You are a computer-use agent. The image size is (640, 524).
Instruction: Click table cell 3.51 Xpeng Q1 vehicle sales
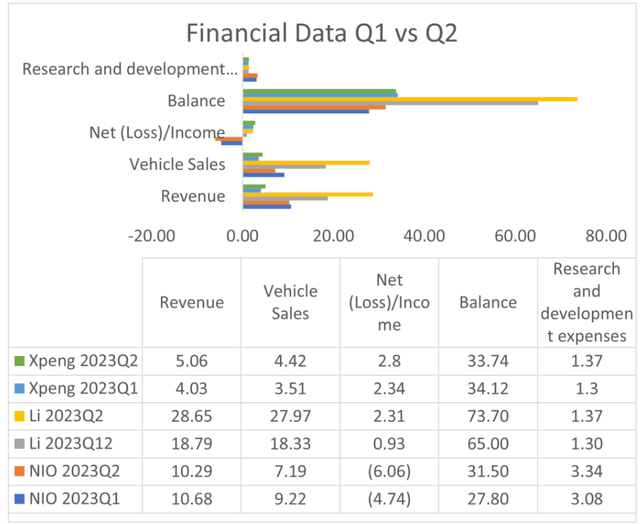point(291,389)
